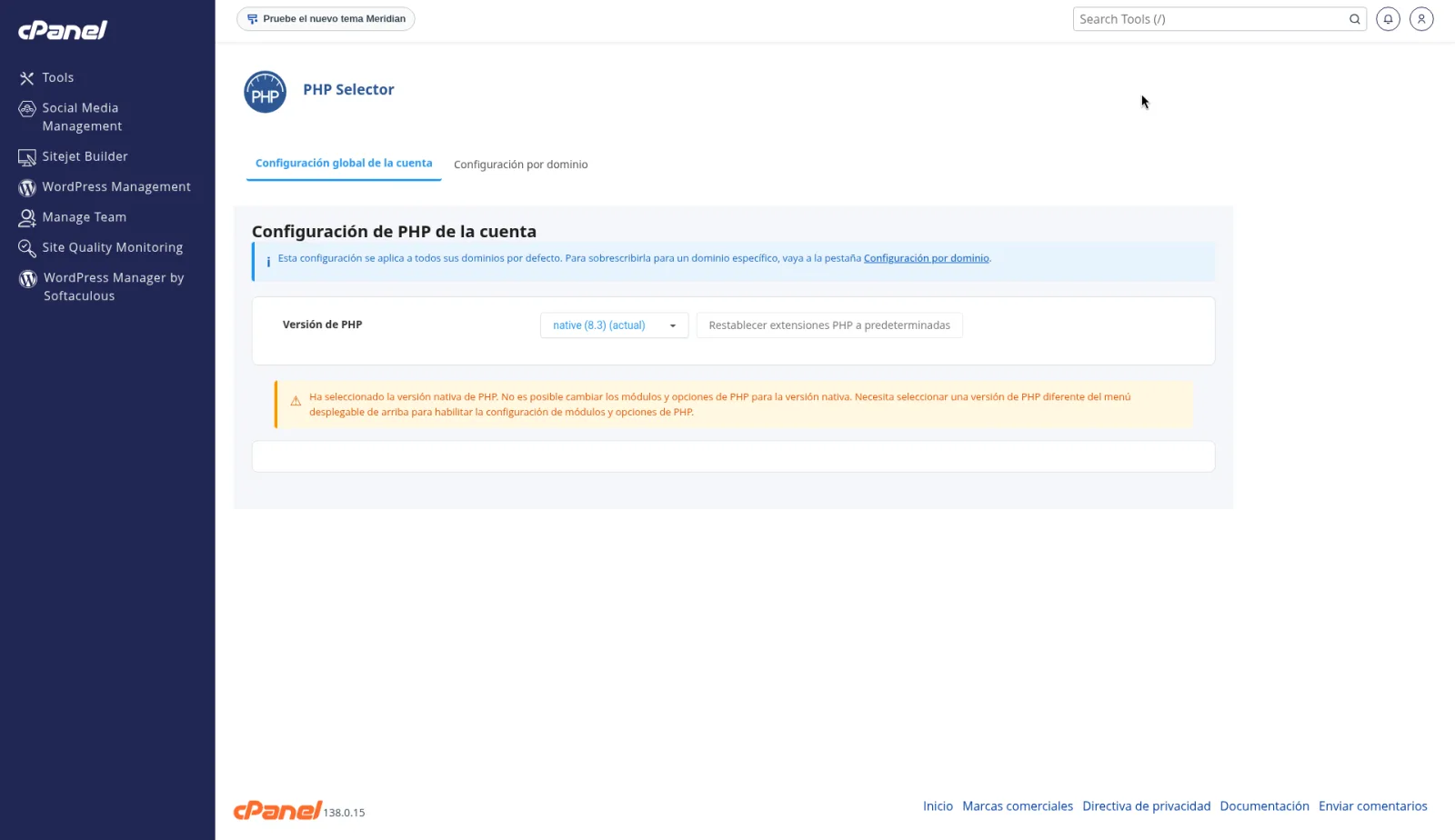
Task: Open Documentación footer link
Action: coord(1264,806)
